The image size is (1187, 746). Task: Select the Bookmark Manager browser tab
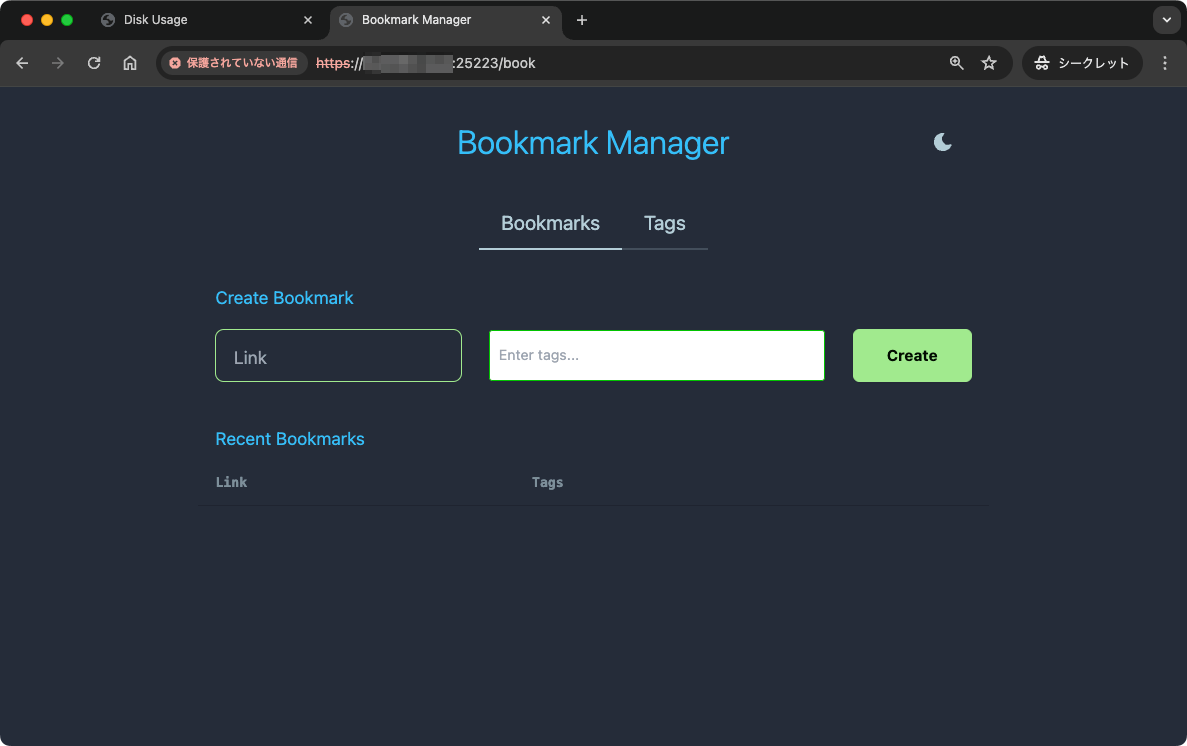click(x=445, y=20)
